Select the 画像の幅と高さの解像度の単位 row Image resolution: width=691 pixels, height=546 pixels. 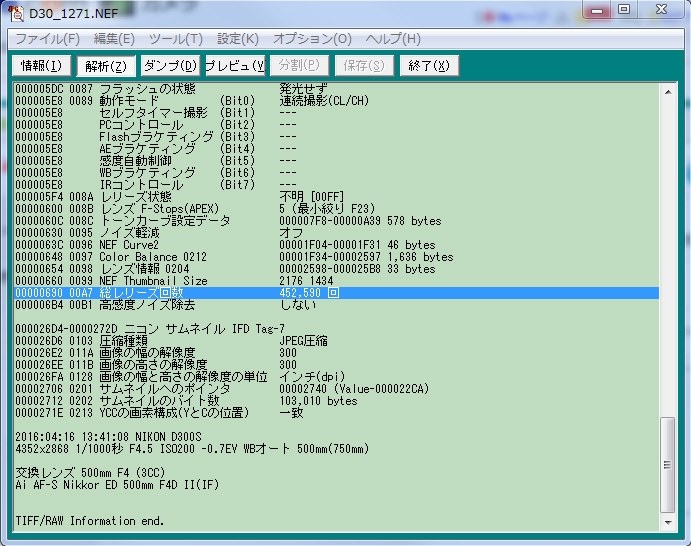coord(337,377)
